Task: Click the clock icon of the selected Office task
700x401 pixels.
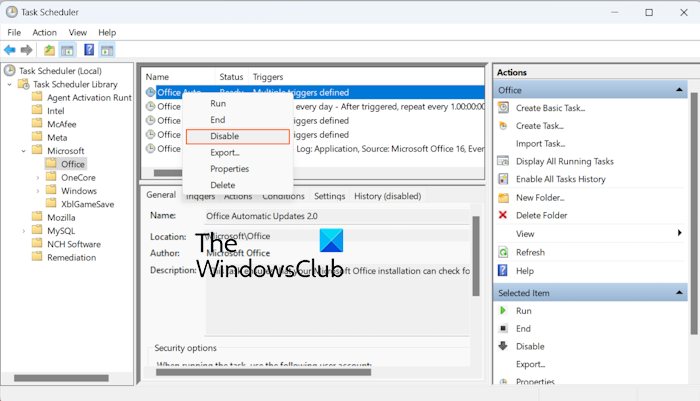Action: coord(151,92)
